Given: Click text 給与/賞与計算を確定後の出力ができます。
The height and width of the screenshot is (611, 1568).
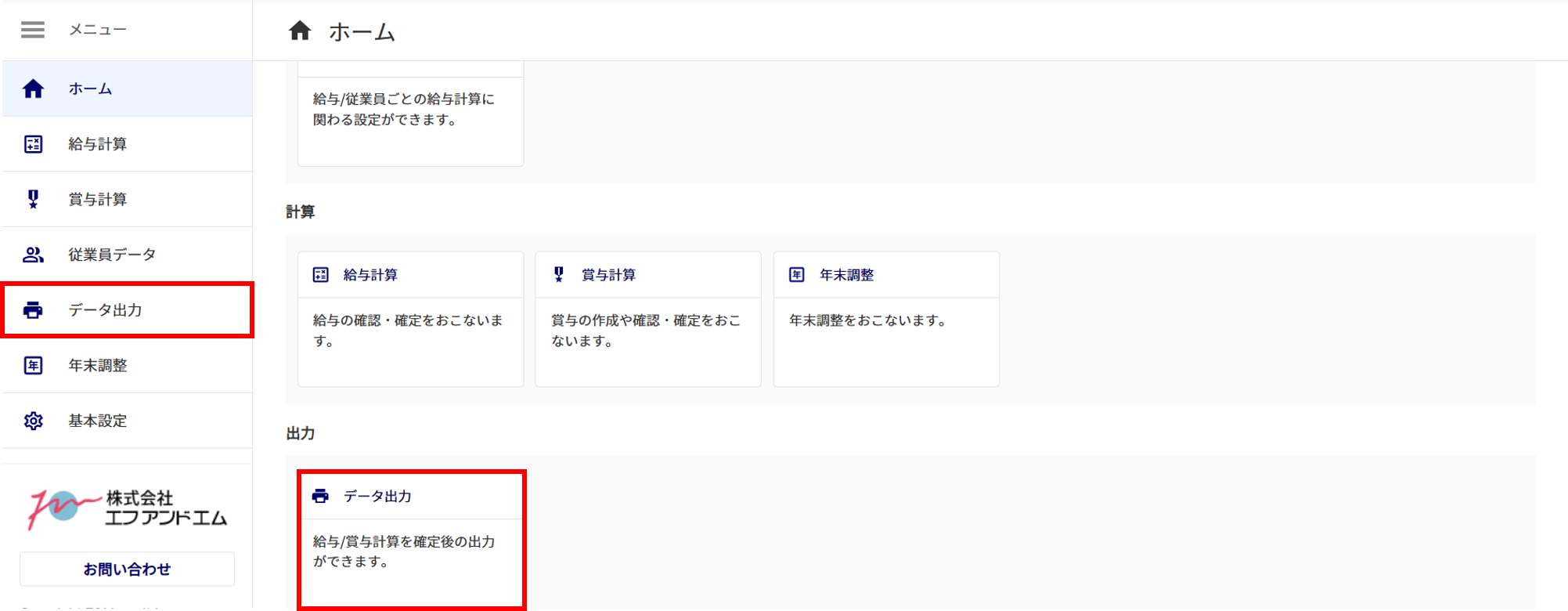Looking at the screenshot, I should coord(404,551).
